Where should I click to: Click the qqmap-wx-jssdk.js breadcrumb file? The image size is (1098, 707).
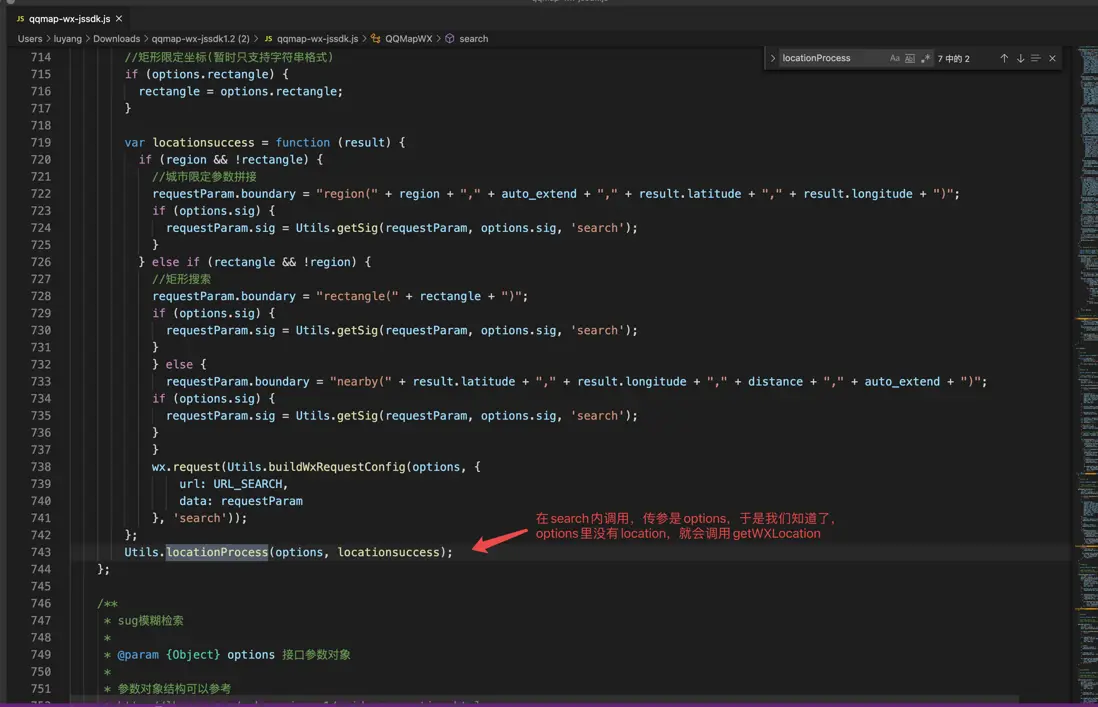pyautogui.click(x=316, y=39)
